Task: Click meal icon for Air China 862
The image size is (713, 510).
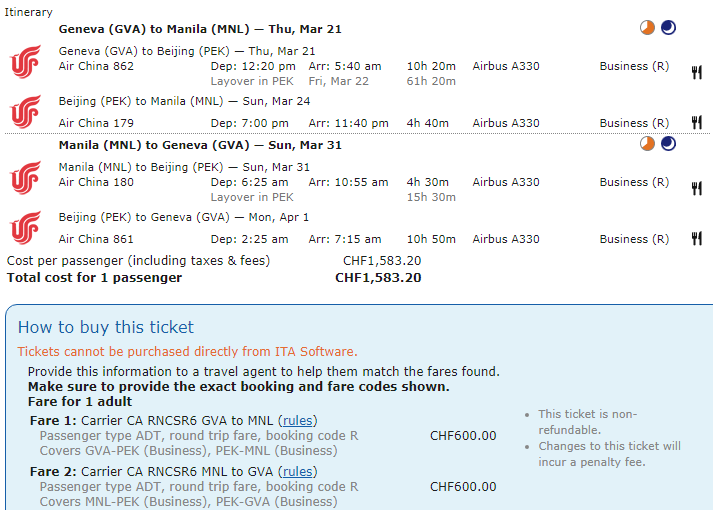Action: [x=696, y=71]
